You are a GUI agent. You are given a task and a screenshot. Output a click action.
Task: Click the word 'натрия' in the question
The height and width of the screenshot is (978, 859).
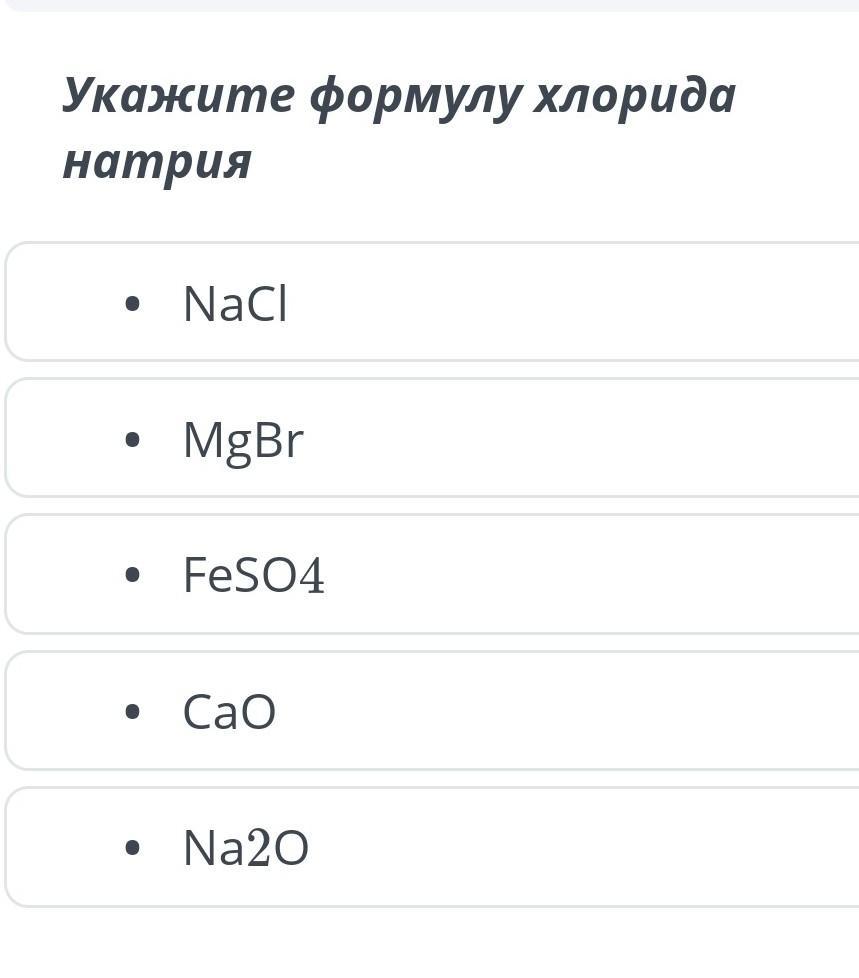point(157,163)
